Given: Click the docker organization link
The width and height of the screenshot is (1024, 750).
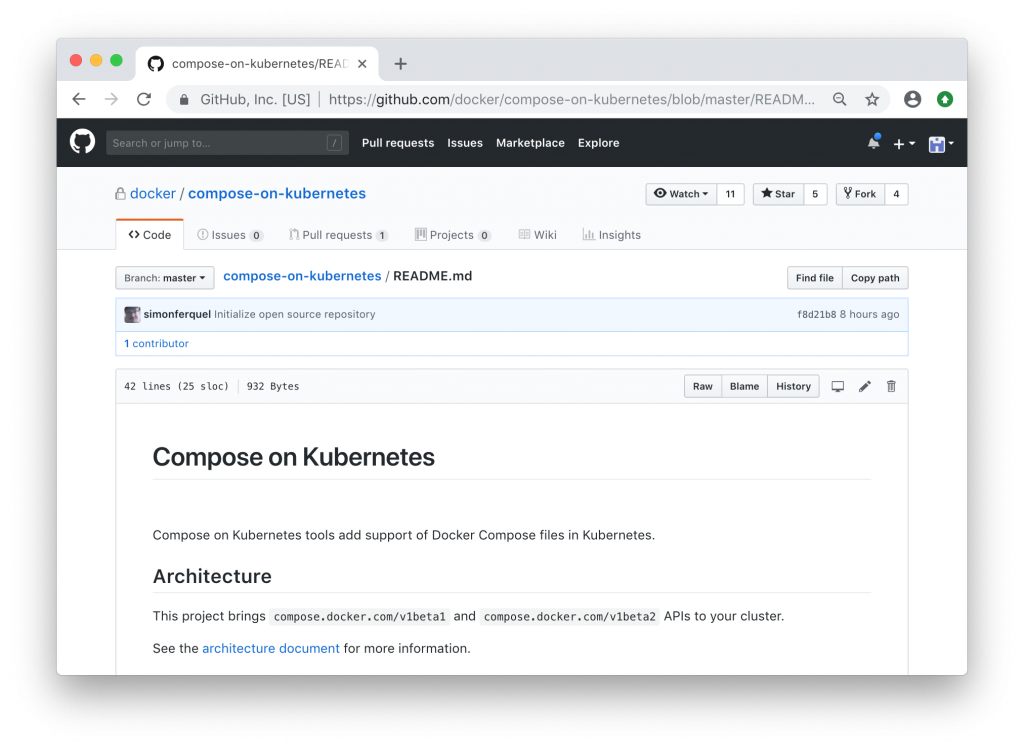Looking at the screenshot, I should (x=153, y=194).
